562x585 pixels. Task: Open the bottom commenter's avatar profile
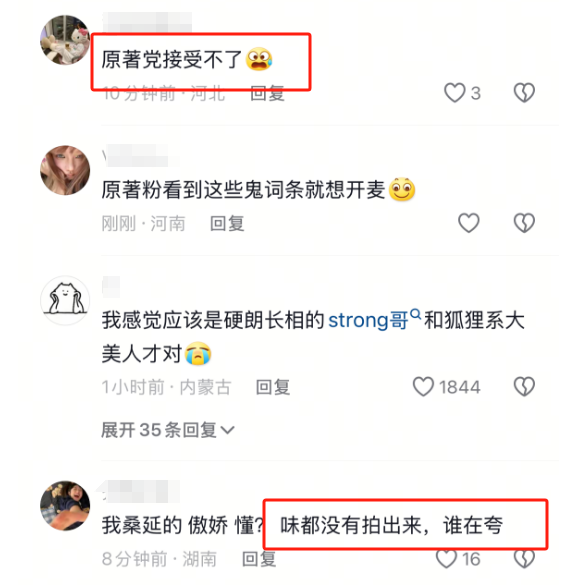pyautogui.click(x=65, y=506)
